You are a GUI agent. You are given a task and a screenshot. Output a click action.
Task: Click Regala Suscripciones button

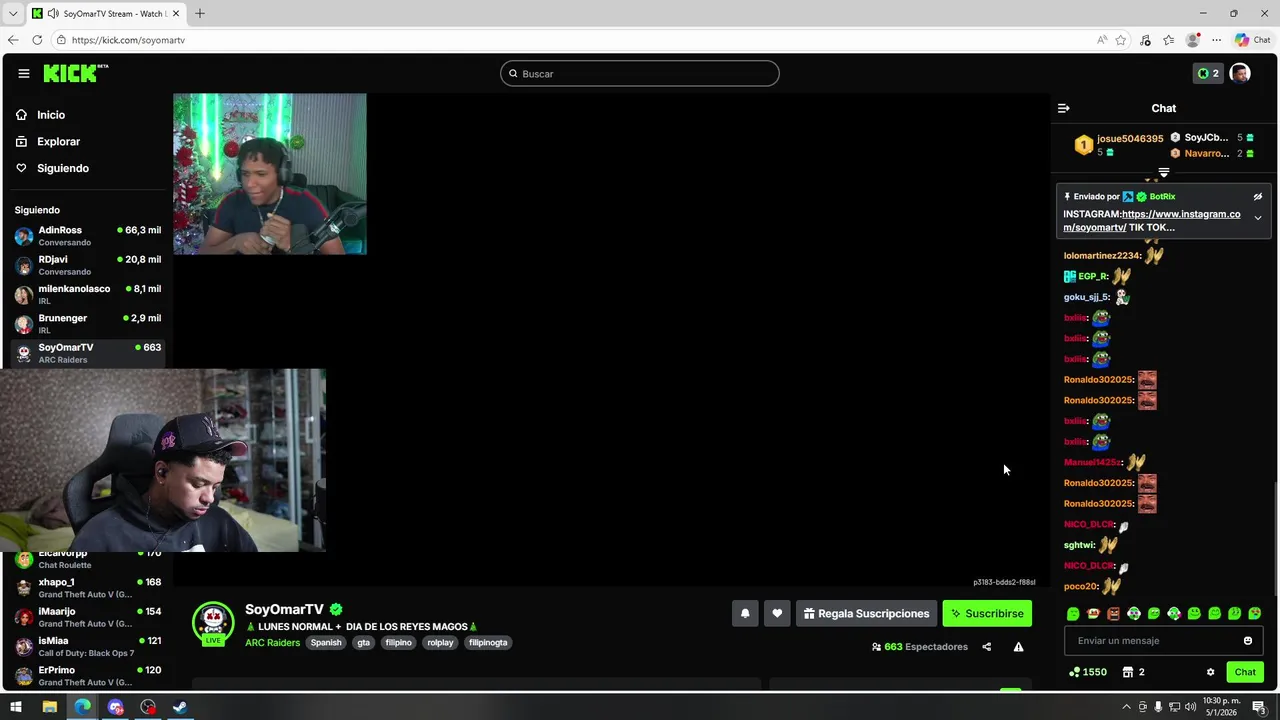click(x=866, y=613)
